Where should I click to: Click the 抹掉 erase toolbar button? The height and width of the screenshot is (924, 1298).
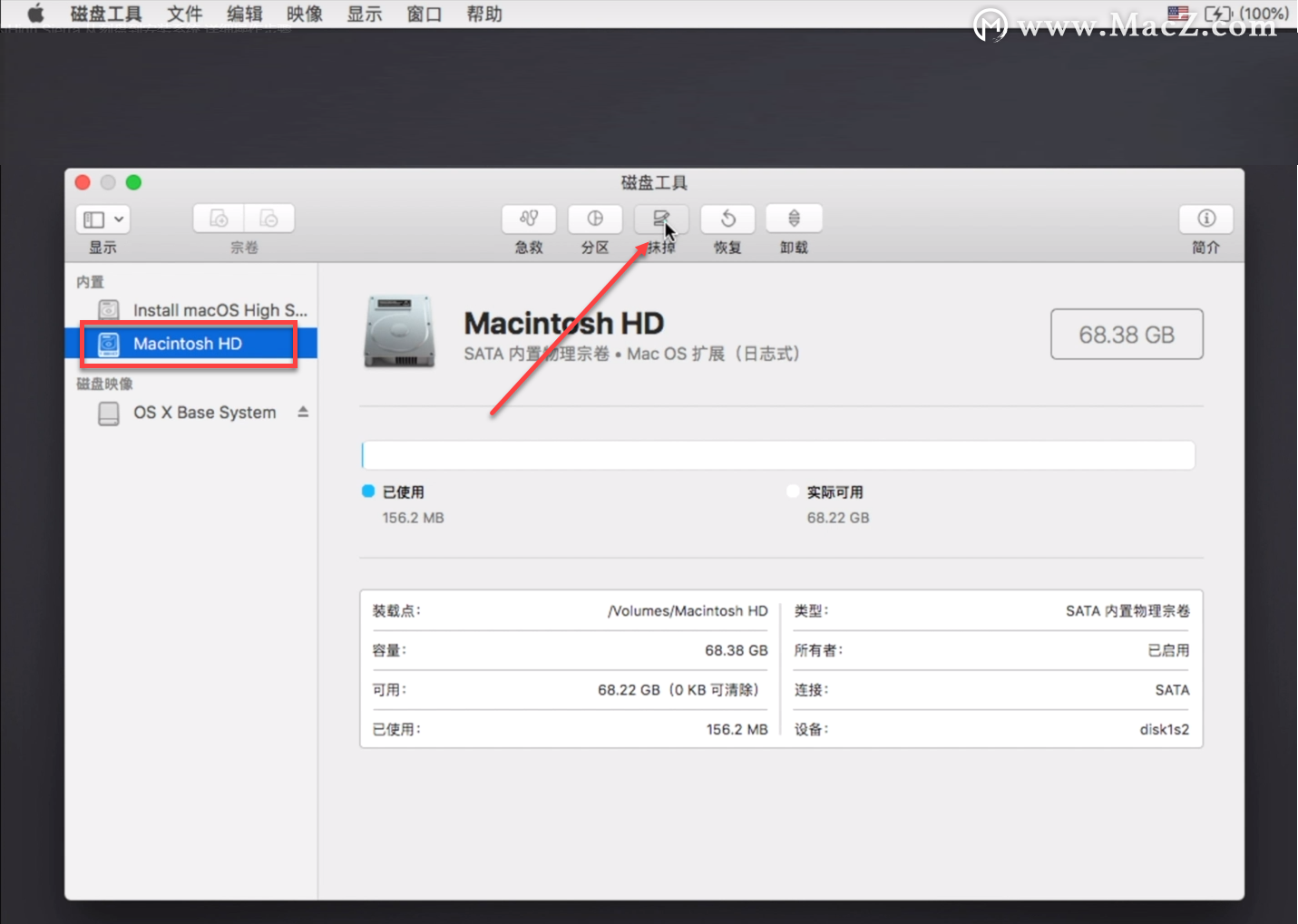pyautogui.click(x=661, y=219)
